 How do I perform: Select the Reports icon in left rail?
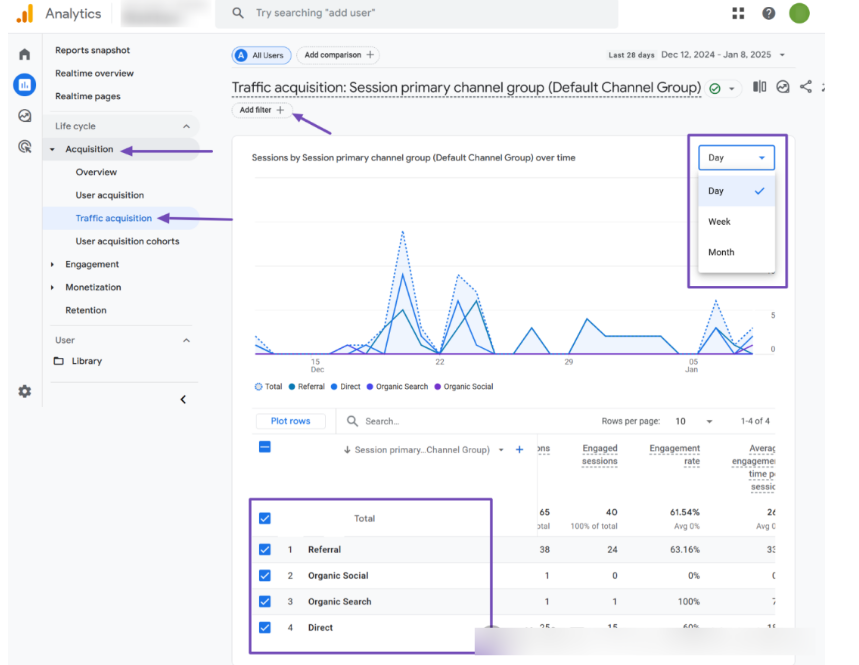point(25,85)
